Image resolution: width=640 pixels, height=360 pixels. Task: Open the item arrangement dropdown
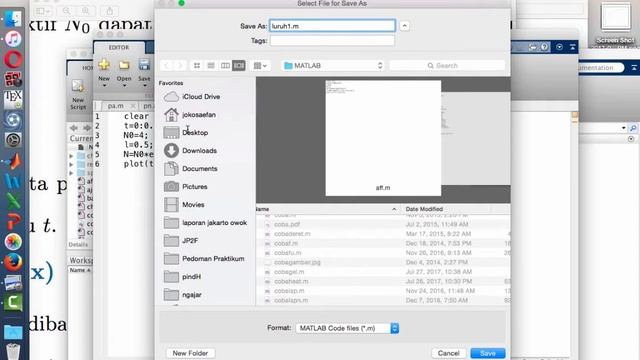260,65
